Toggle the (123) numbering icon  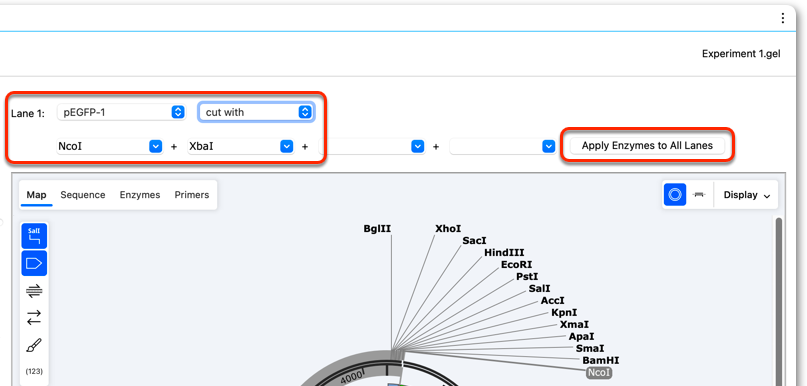coord(34,372)
